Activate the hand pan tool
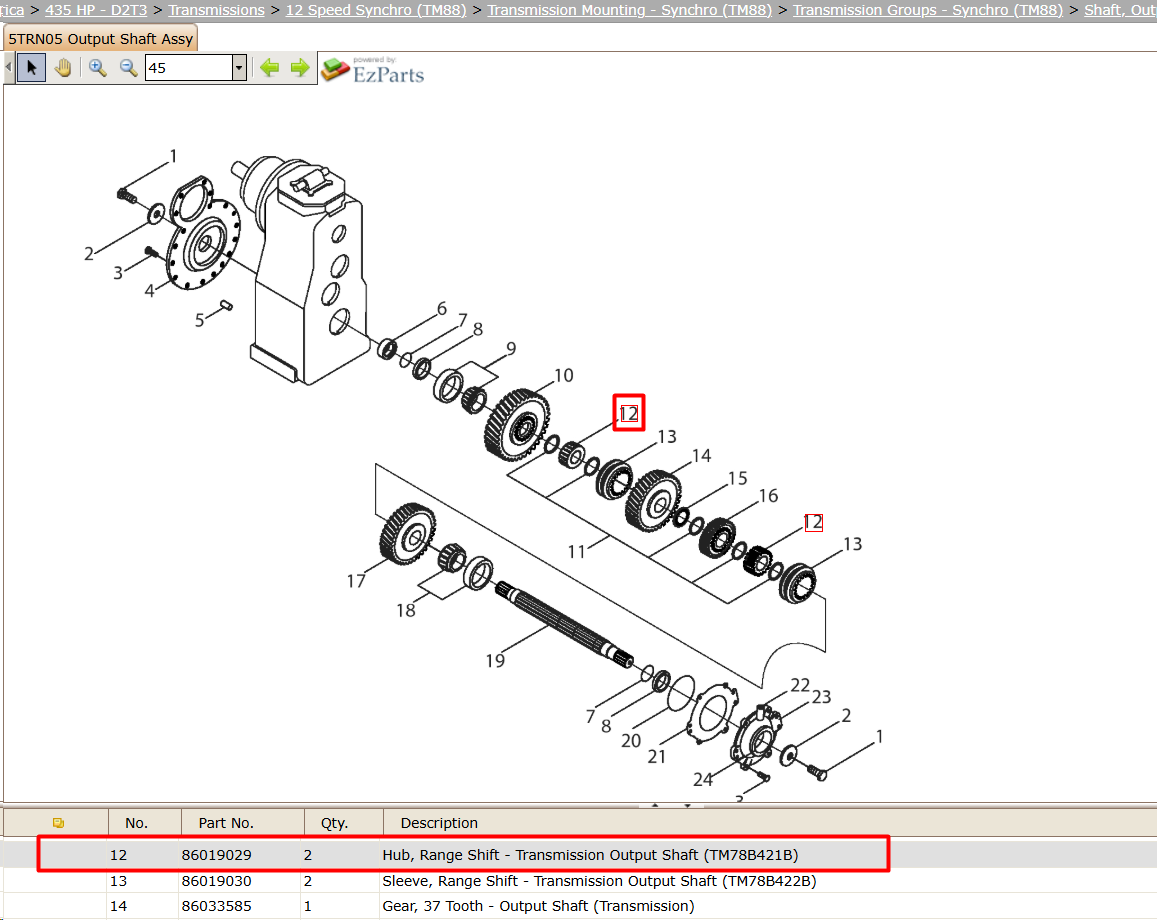 (x=63, y=68)
